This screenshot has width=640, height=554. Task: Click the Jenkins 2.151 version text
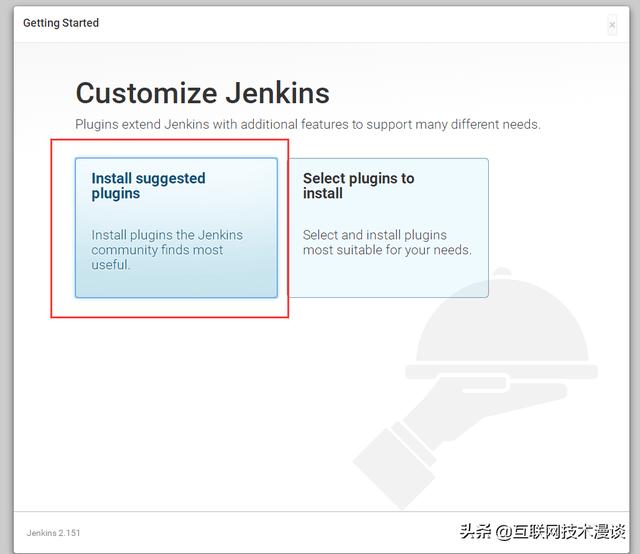click(x=53, y=533)
